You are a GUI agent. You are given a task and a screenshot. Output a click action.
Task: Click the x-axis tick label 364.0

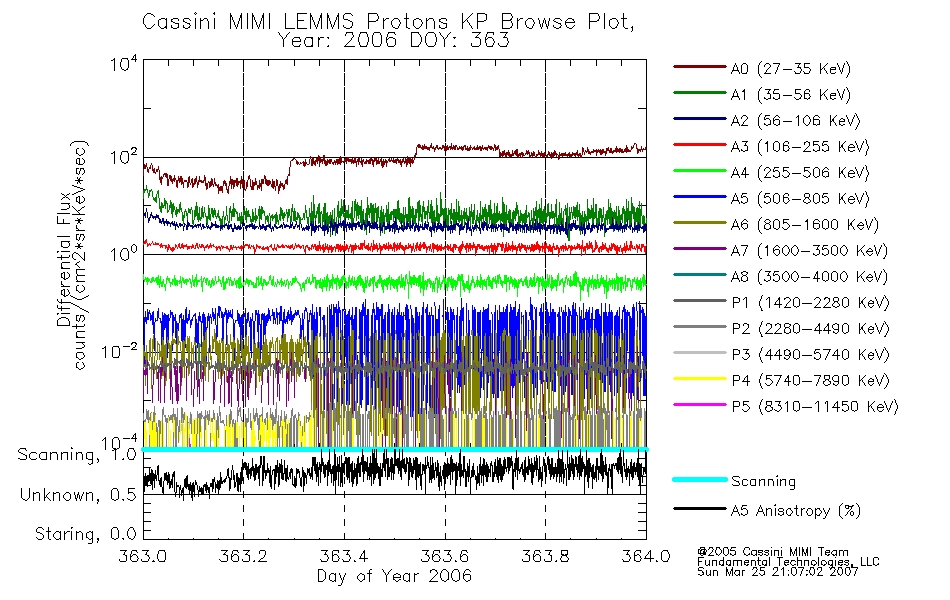pyautogui.click(x=646, y=556)
